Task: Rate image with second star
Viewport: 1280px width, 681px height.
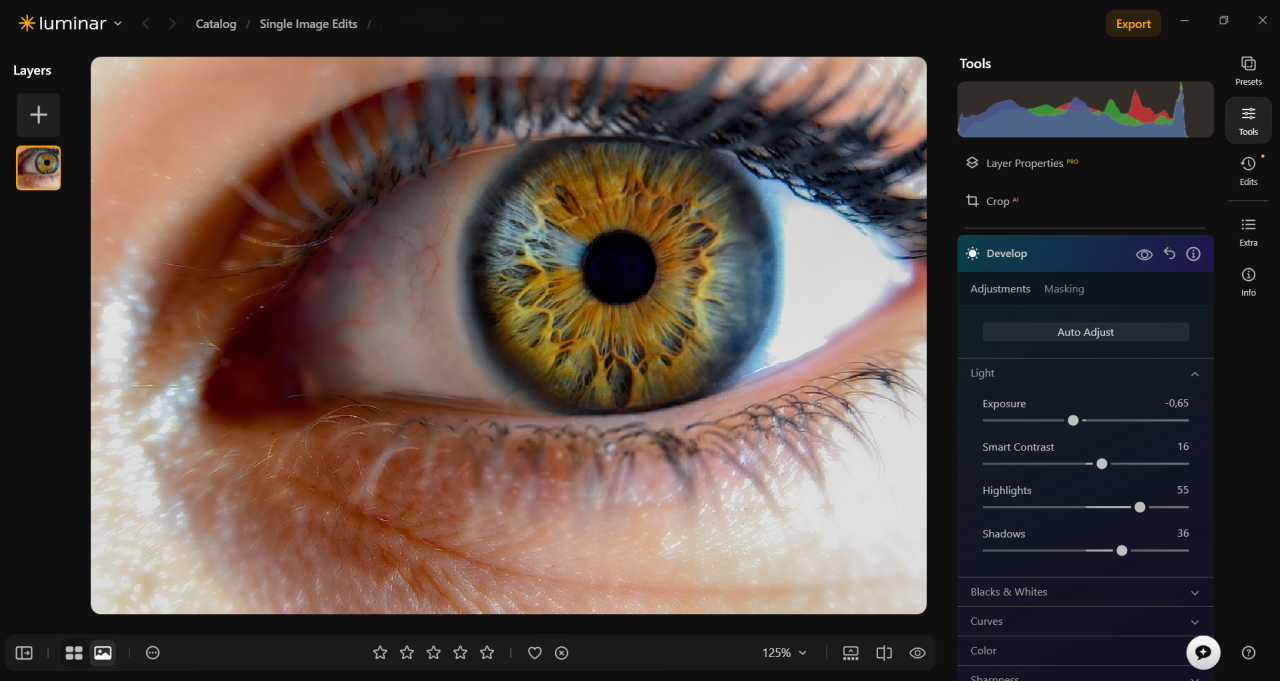Action: pyautogui.click(x=407, y=653)
